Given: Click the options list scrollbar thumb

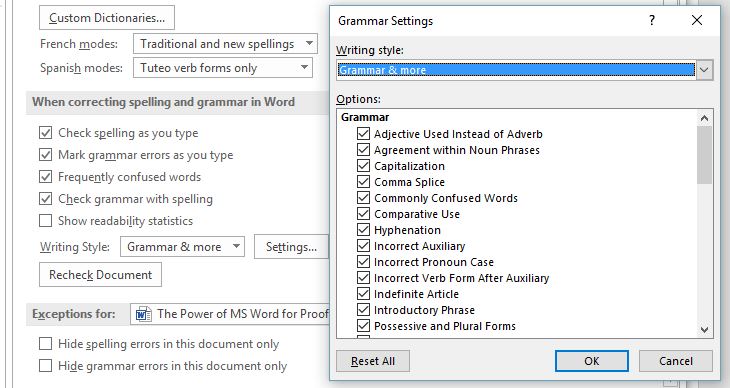Looking at the screenshot, I should (x=704, y=155).
